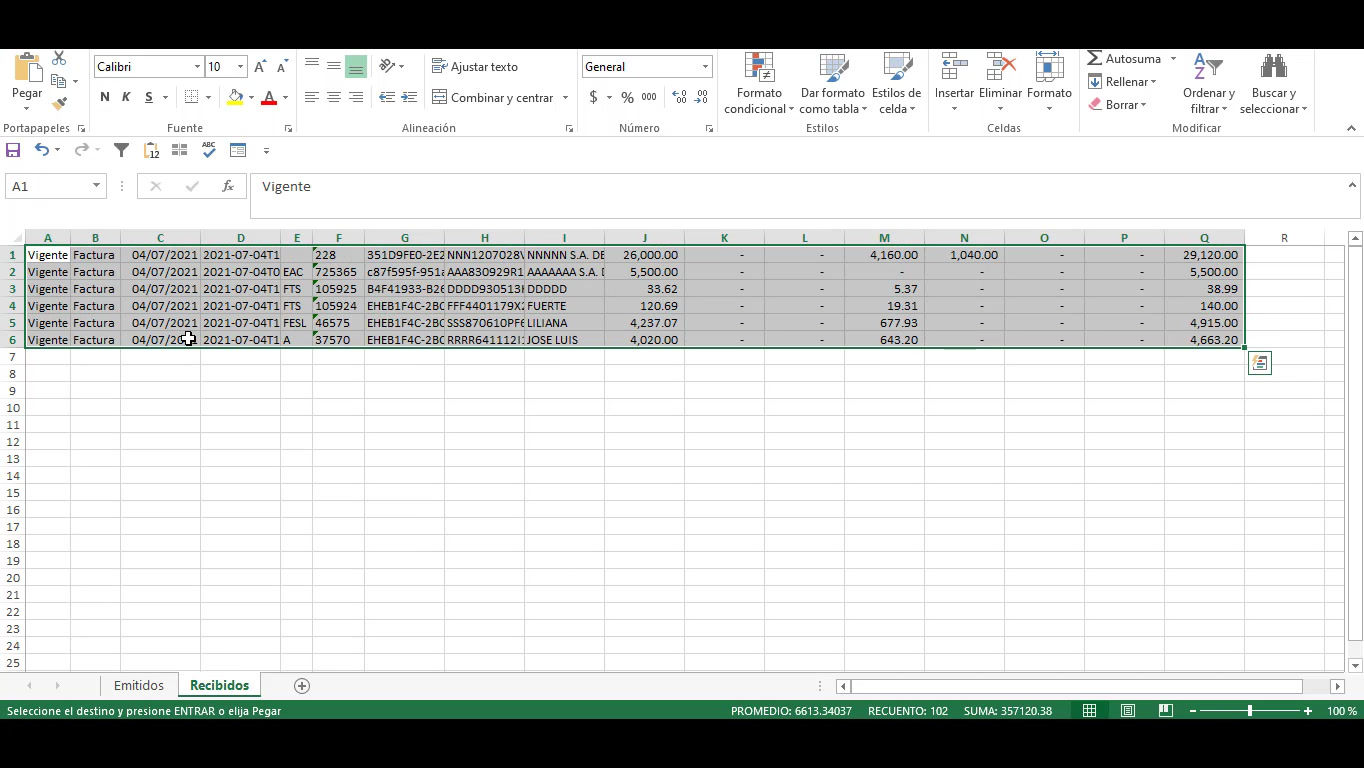Open Ordenar y filtrar menu
The height and width of the screenshot is (768, 1364).
point(1209,84)
